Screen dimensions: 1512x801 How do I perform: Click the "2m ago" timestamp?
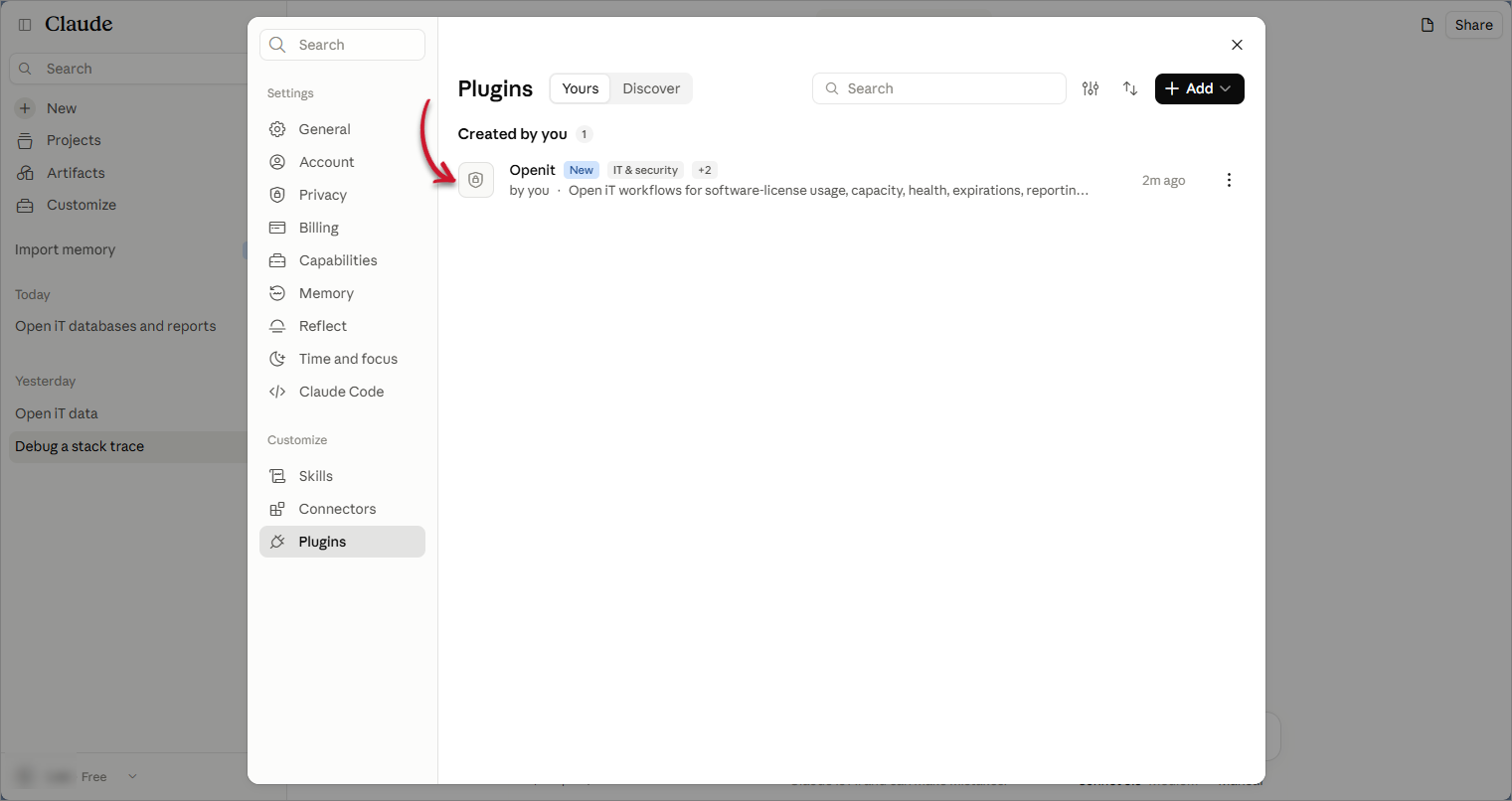pyautogui.click(x=1163, y=180)
